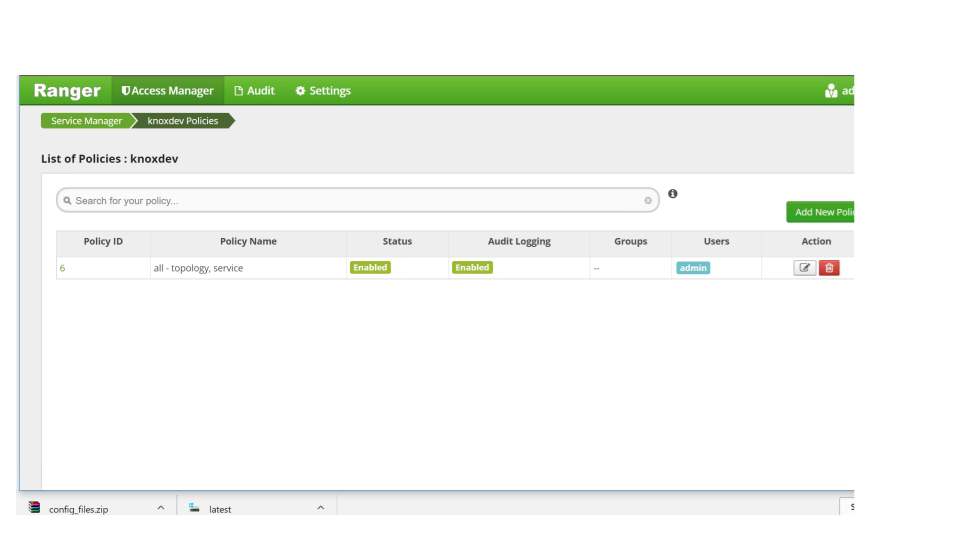Focus the policy search field

pyautogui.click(x=358, y=200)
